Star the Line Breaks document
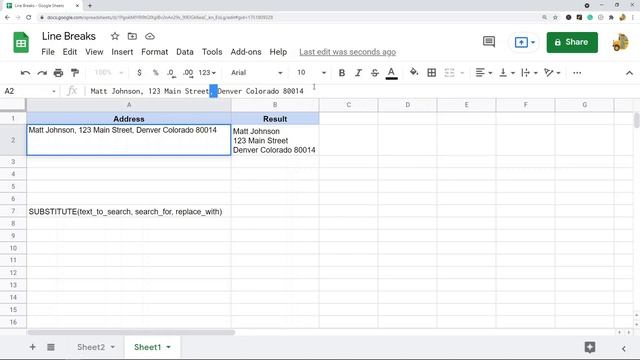This screenshot has width=640, height=360. point(115,36)
